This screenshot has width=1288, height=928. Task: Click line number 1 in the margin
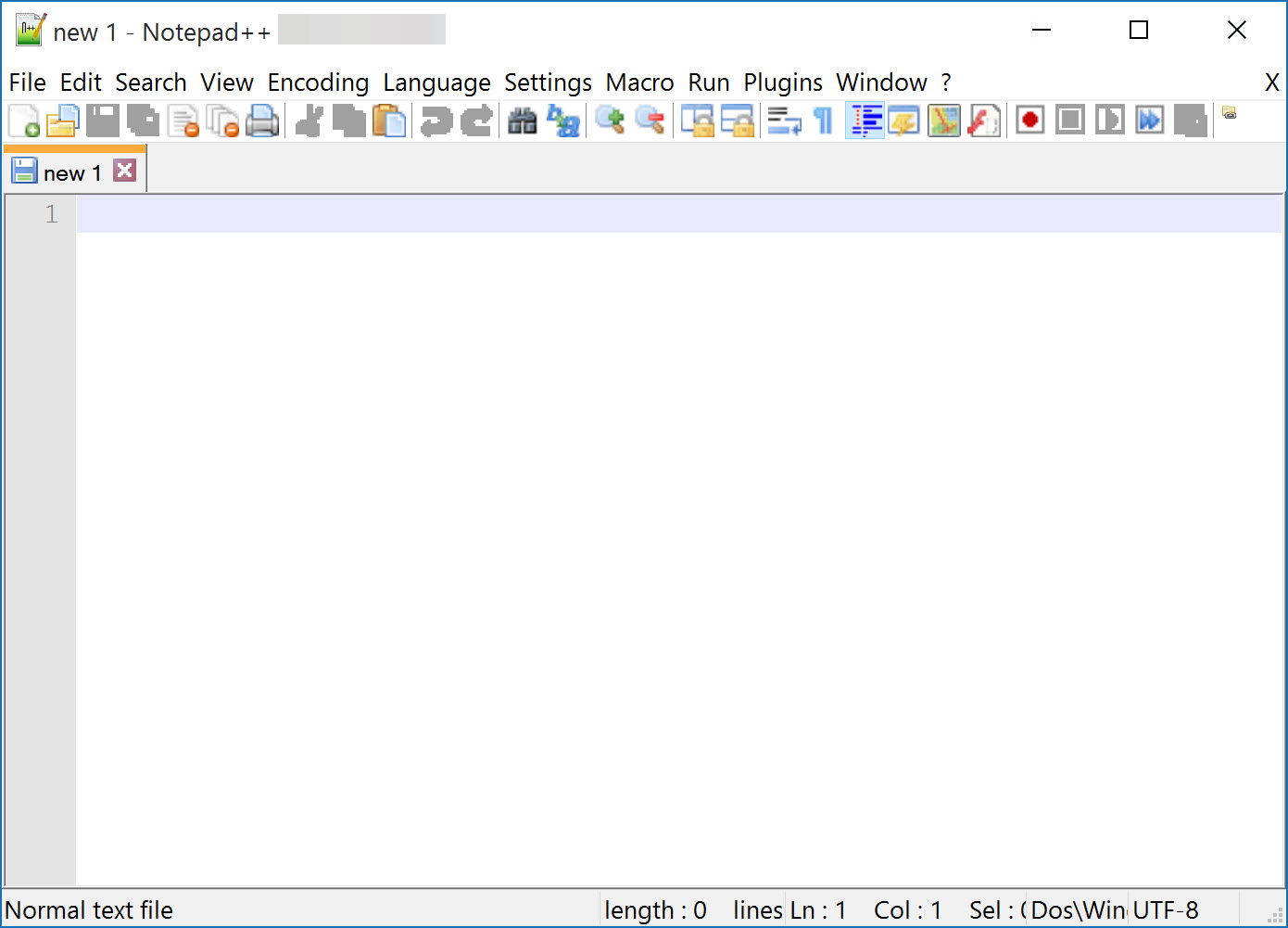tap(52, 214)
